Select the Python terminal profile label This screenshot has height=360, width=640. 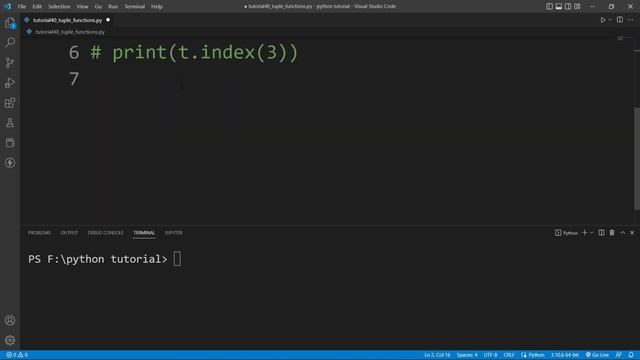tap(567, 233)
